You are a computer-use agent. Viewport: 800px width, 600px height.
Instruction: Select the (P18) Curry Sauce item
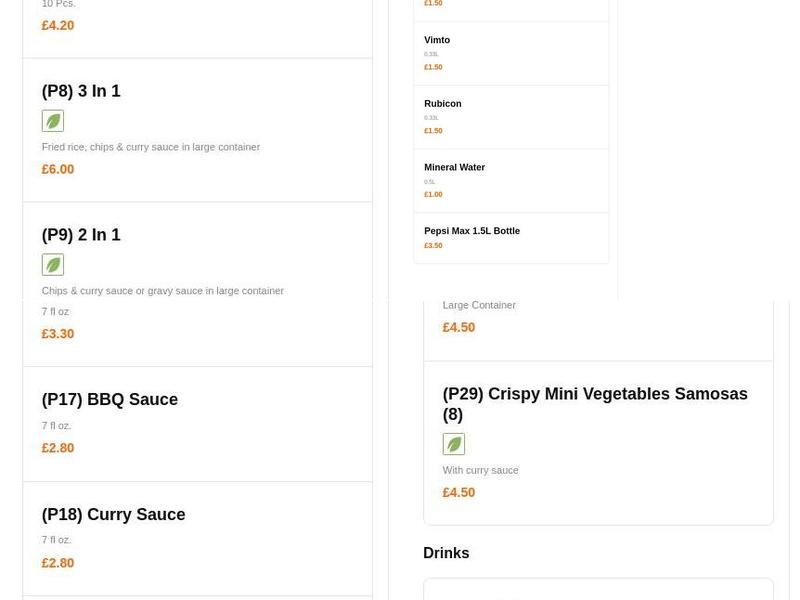point(113,514)
